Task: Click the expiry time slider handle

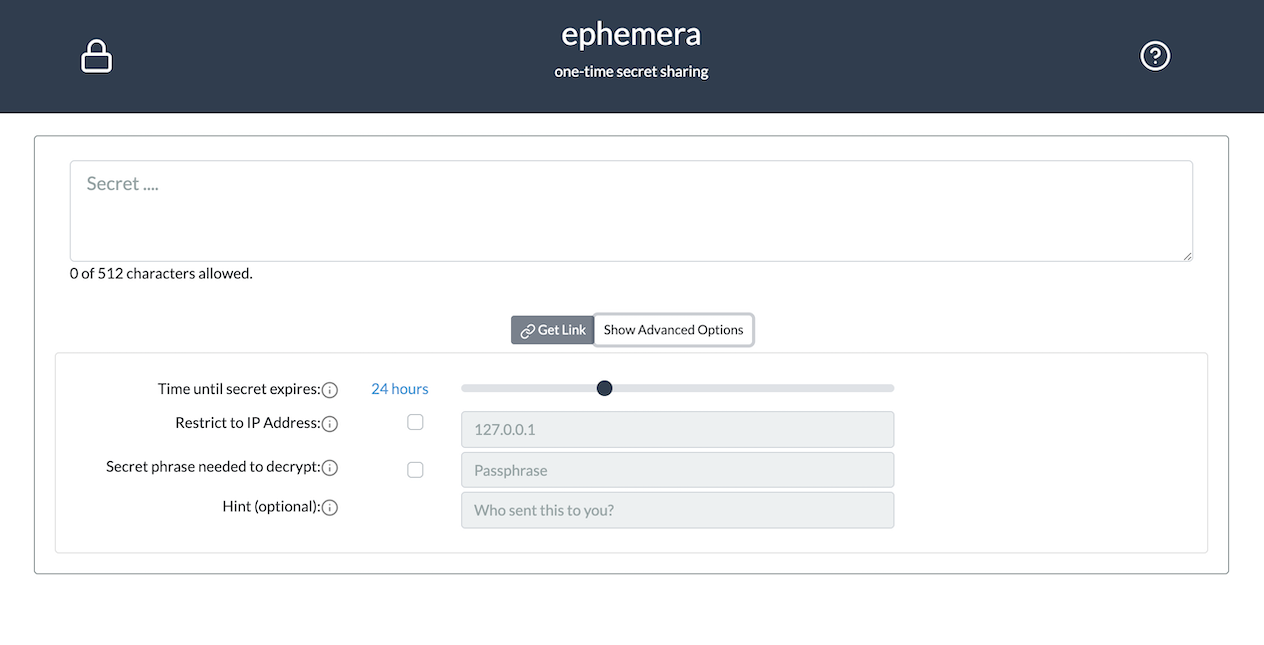Action: point(604,388)
